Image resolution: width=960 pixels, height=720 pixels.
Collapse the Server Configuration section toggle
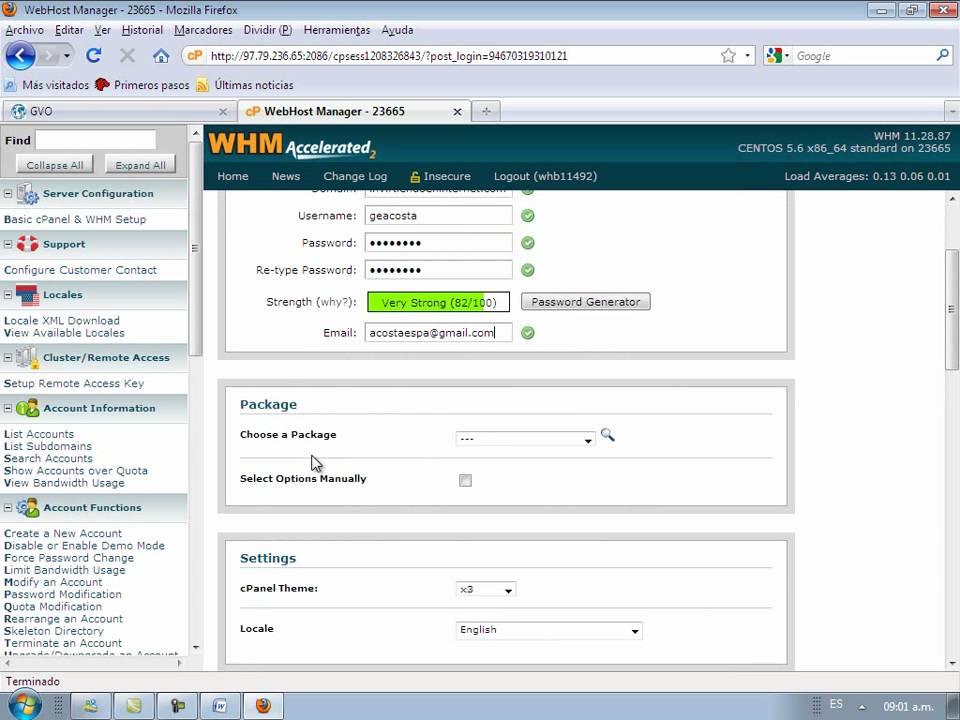click(8, 193)
